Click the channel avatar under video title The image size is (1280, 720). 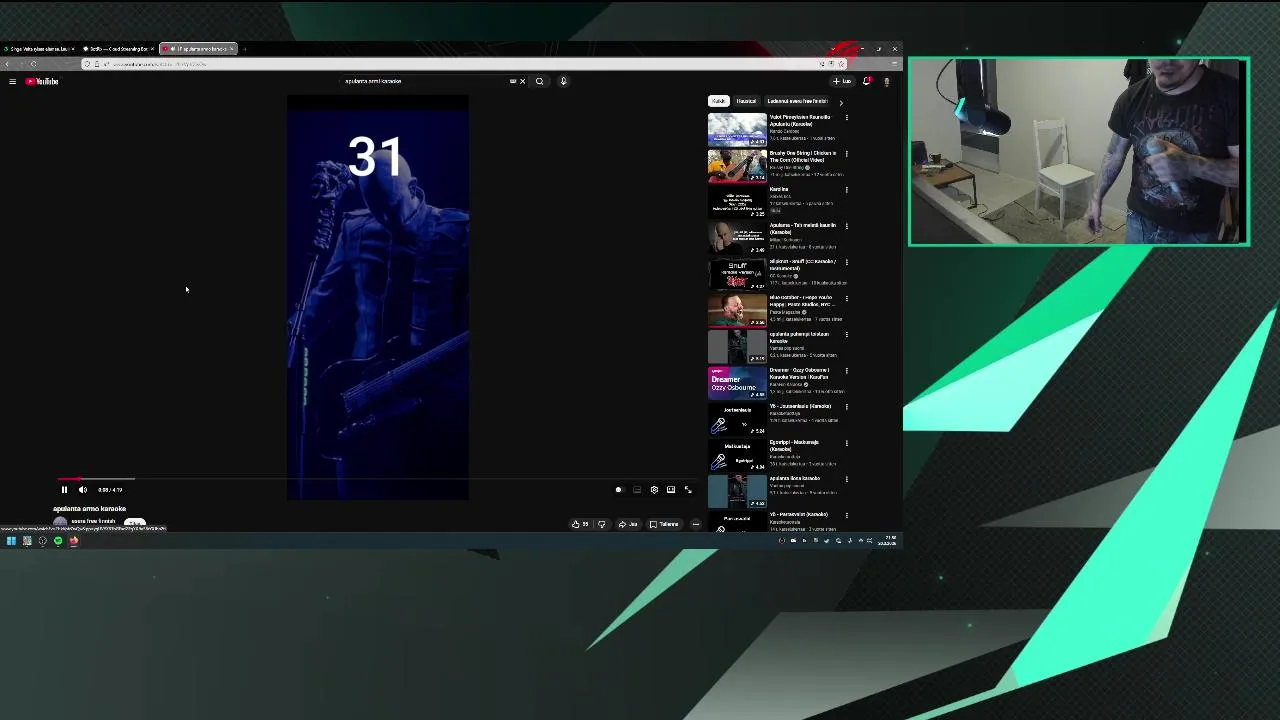(61, 522)
